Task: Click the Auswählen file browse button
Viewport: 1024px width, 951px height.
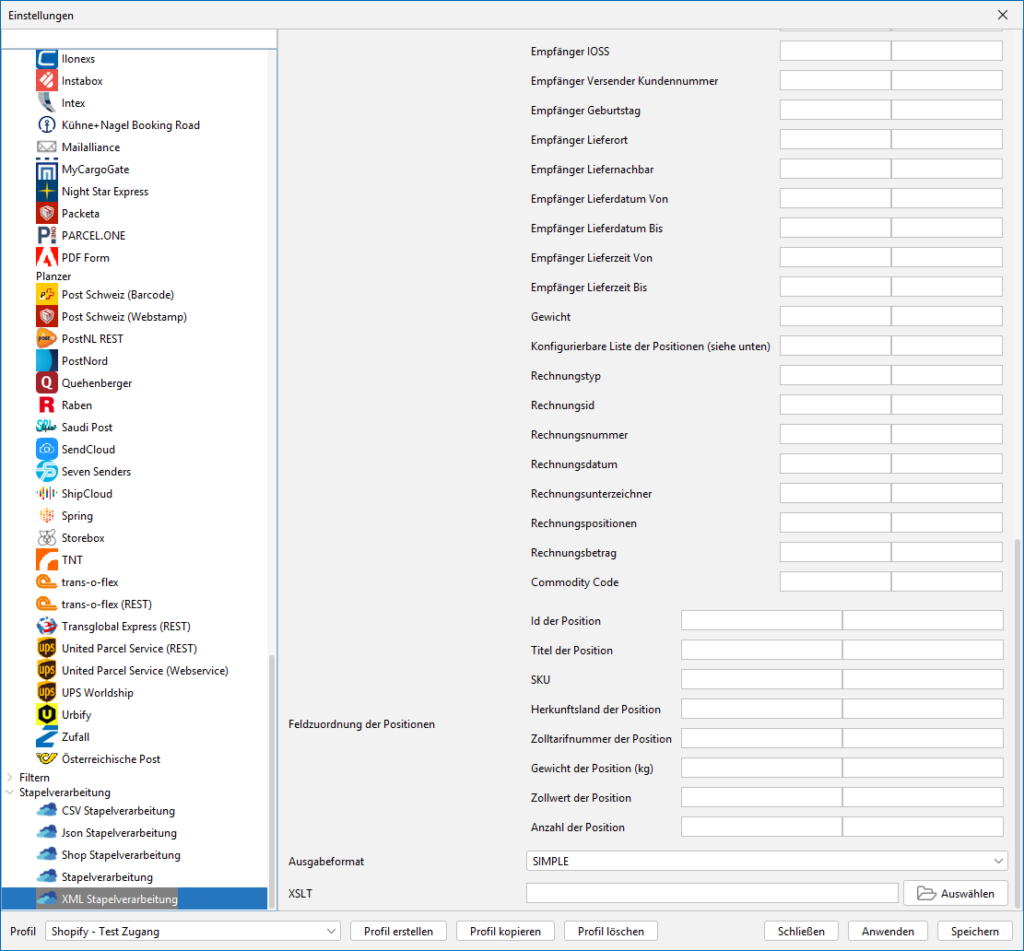Action: click(955, 893)
